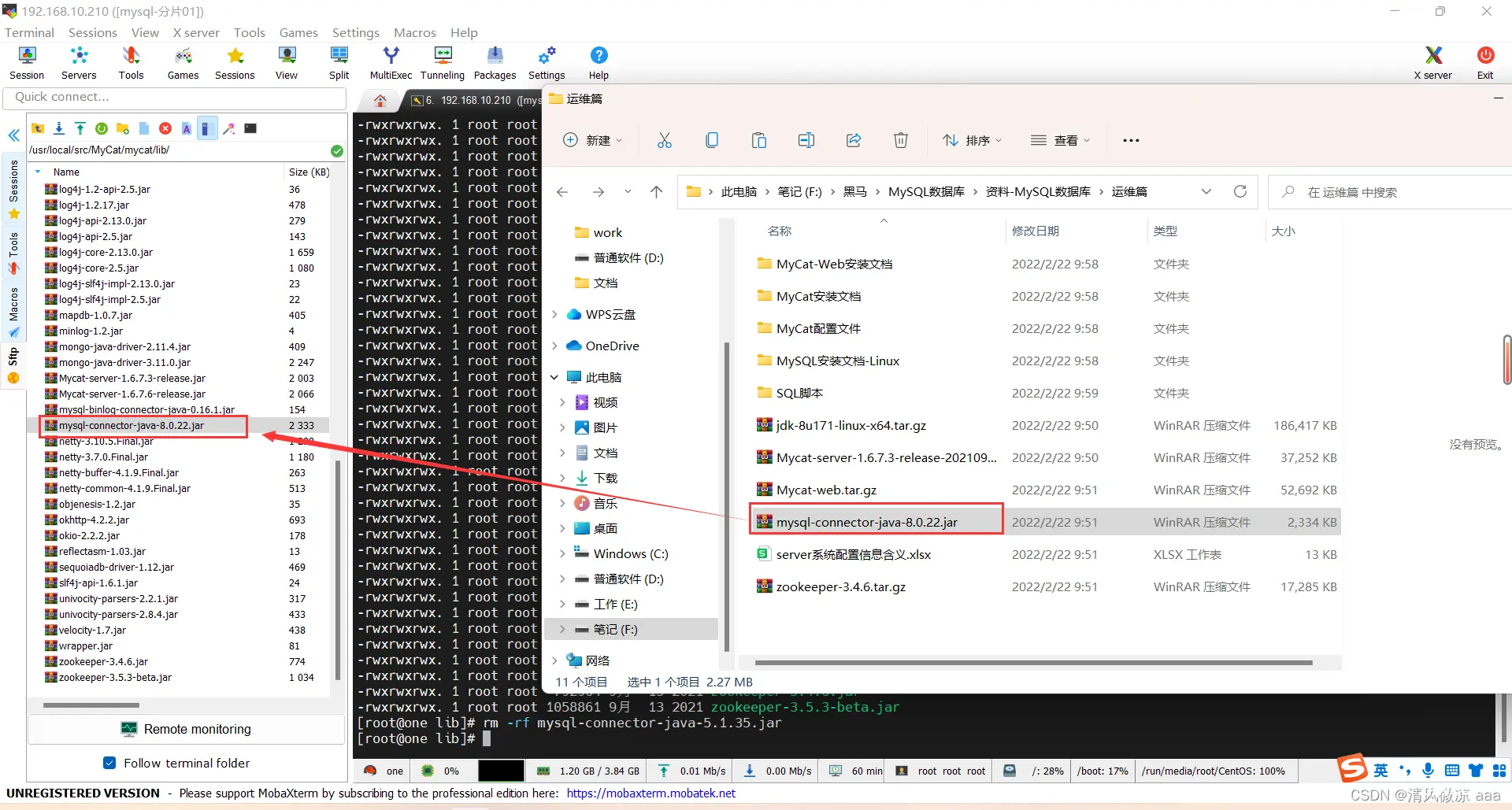
Task: Select the Macros vertical side tab
Action: pyautogui.click(x=13, y=313)
